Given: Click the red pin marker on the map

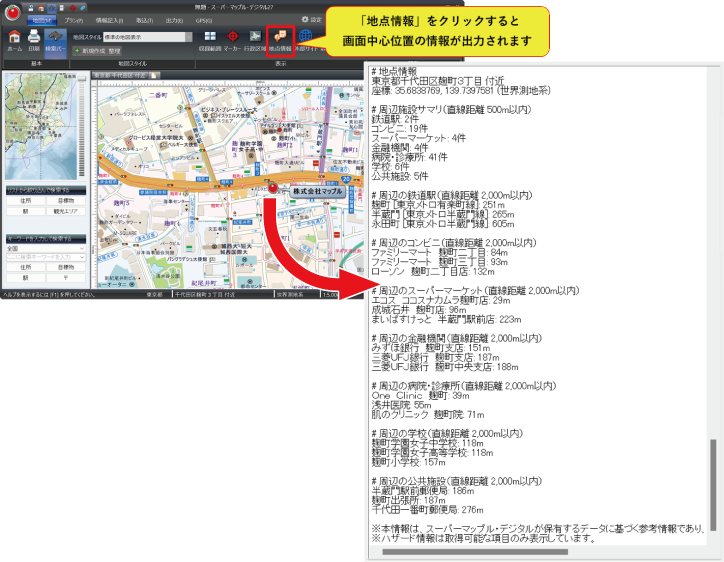Looking at the screenshot, I should [273, 187].
